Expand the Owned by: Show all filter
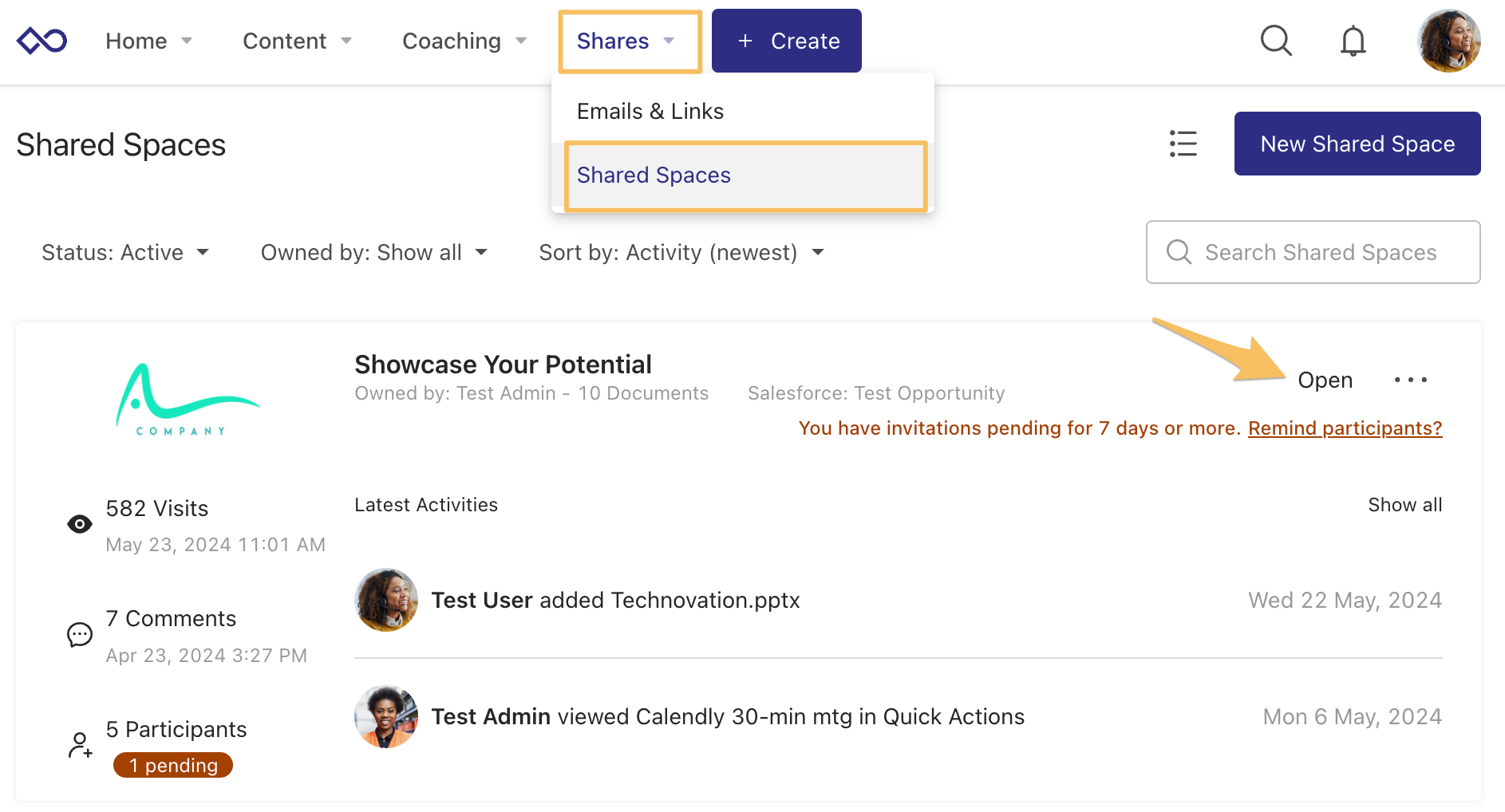Viewport: 1505px width, 812px height. pyautogui.click(x=373, y=253)
